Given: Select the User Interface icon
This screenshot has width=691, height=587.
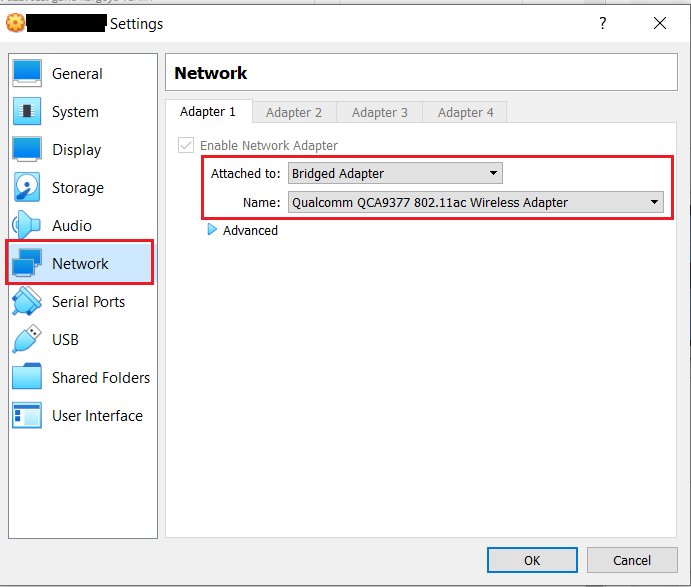Looking at the screenshot, I should (x=27, y=416).
